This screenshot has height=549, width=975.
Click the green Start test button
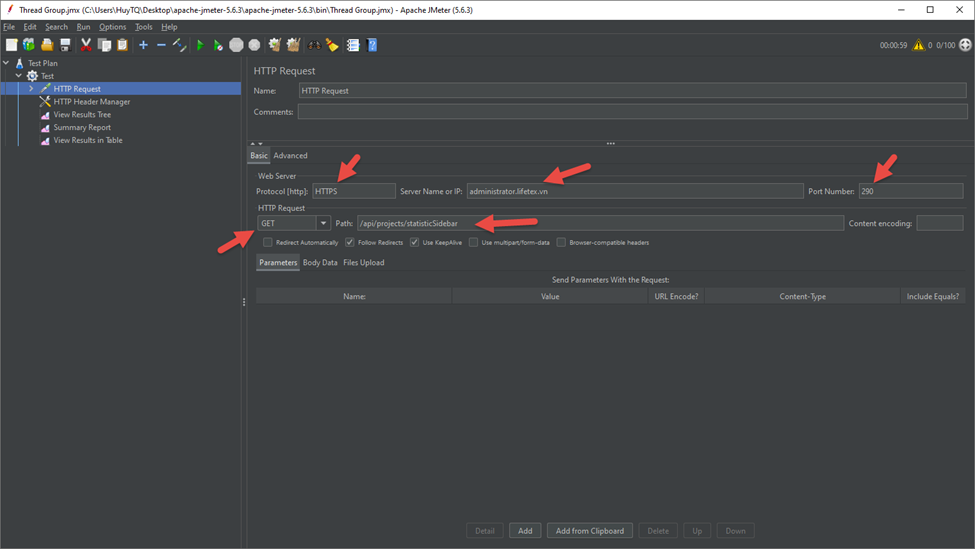200,45
